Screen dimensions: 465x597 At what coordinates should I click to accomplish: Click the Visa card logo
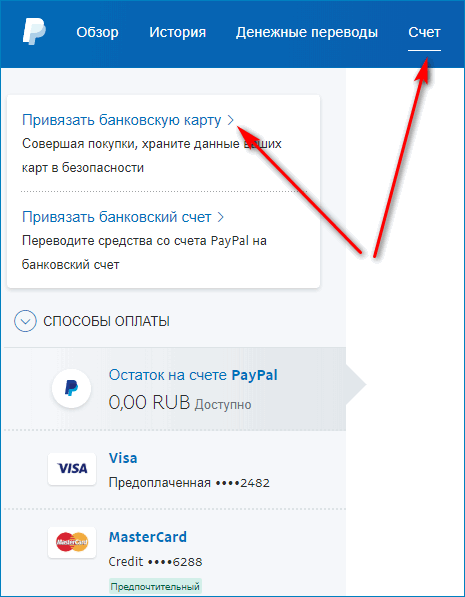tap(72, 468)
